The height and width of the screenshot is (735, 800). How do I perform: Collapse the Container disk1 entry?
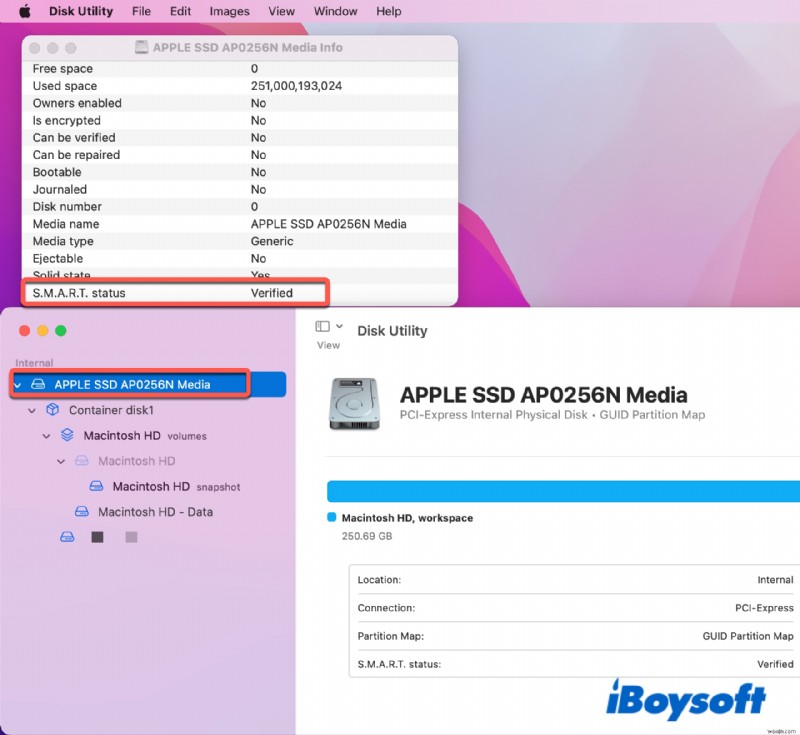32,409
